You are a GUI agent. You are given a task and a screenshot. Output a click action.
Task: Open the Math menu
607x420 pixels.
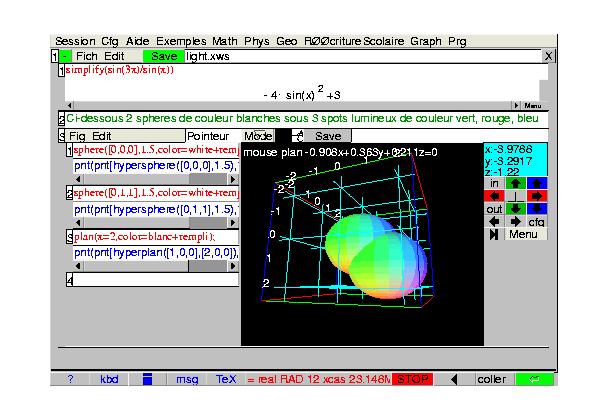point(226,41)
